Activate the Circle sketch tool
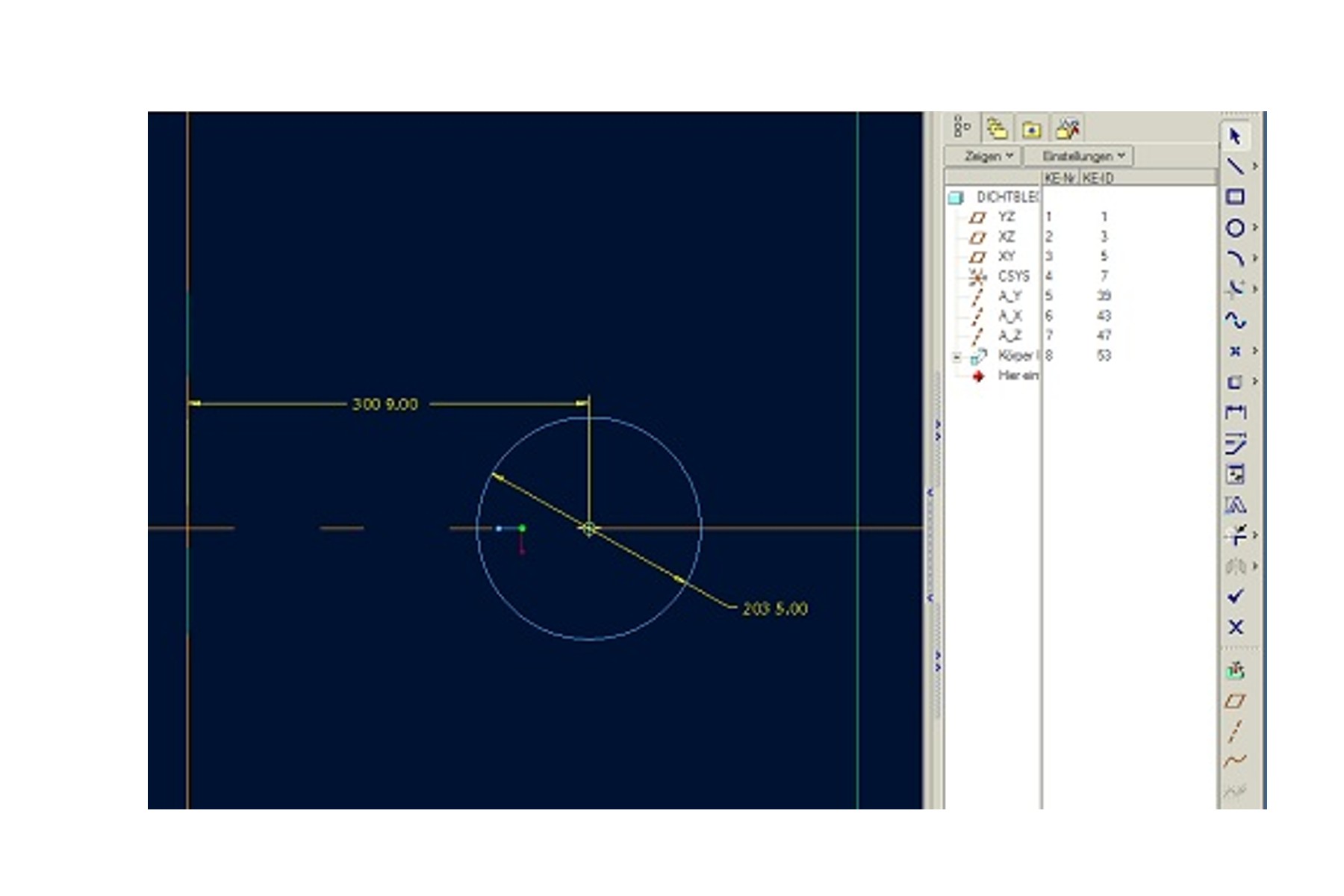Screen dimensions: 1344x896 click(1235, 228)
